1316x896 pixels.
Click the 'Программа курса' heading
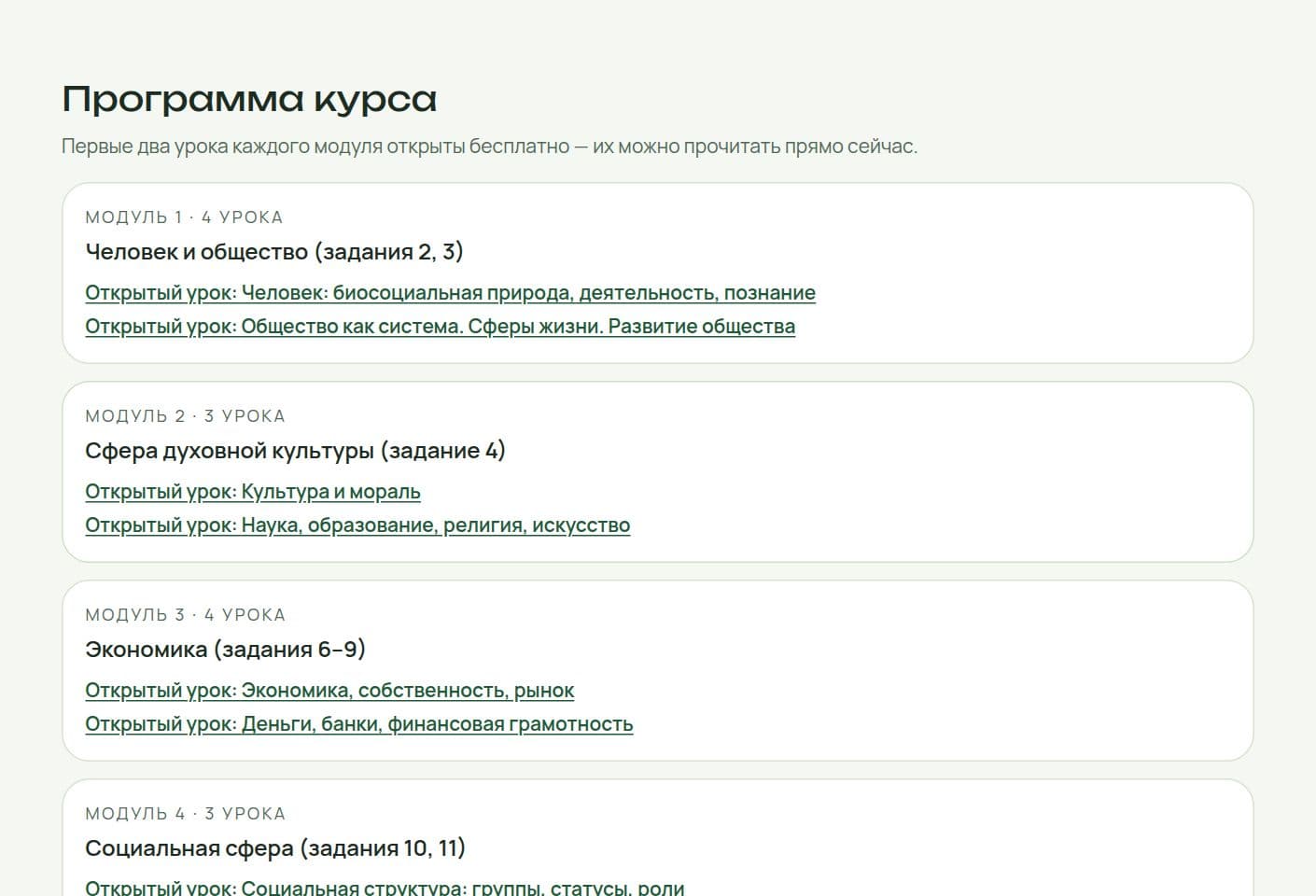click(x=249, y=99)
